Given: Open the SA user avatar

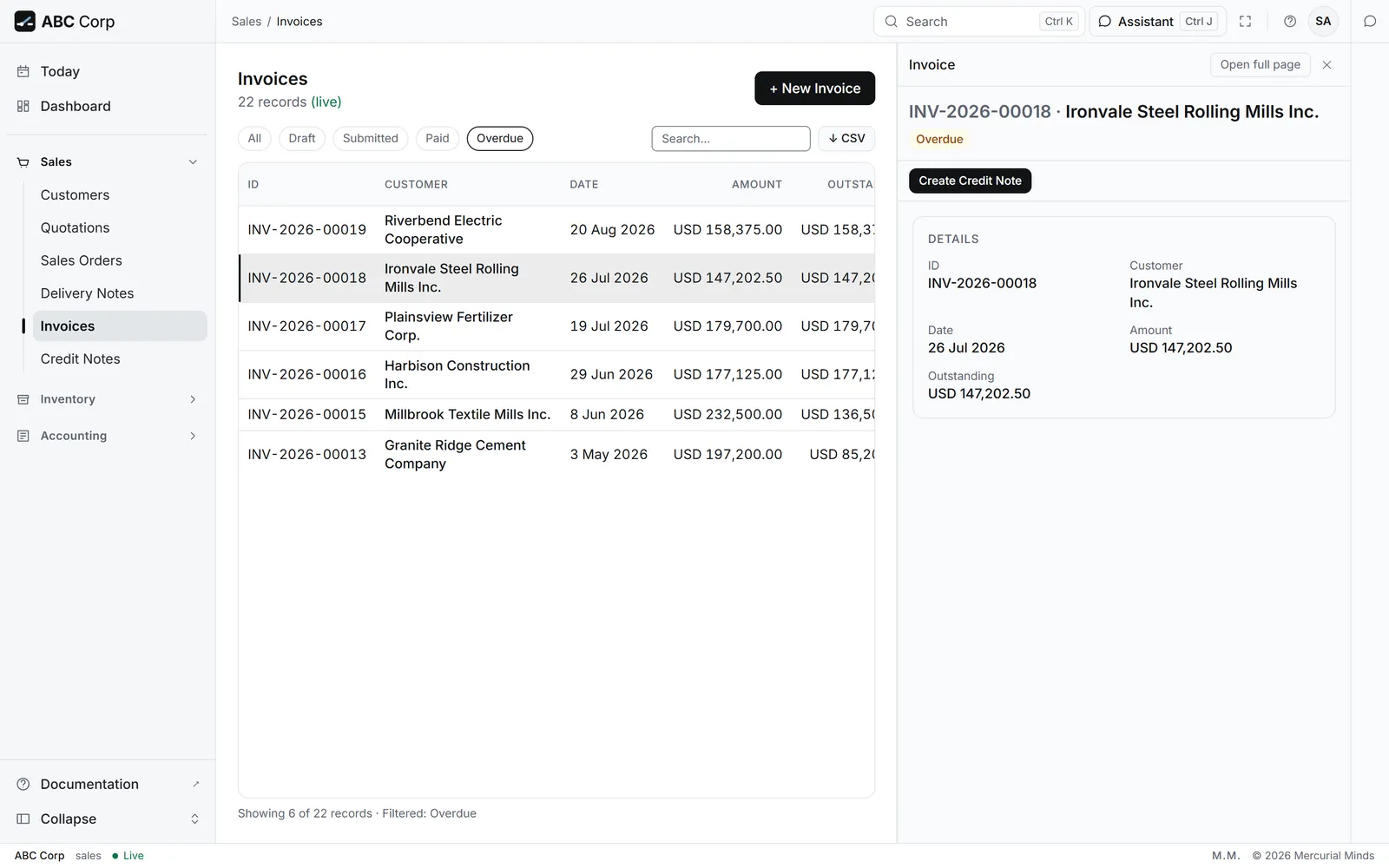Looking at the screenshot, I should [x=1323, y=22].
